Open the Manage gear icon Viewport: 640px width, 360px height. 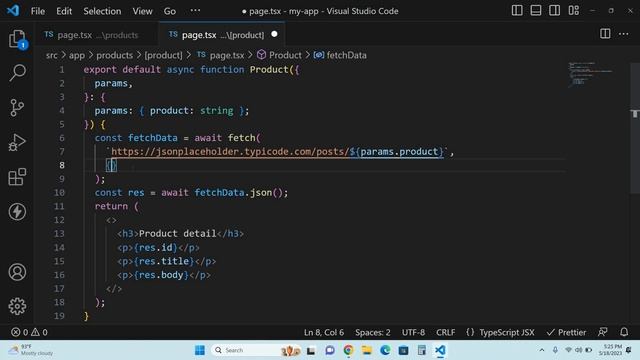pyautogui.click(x=17, y=306)
